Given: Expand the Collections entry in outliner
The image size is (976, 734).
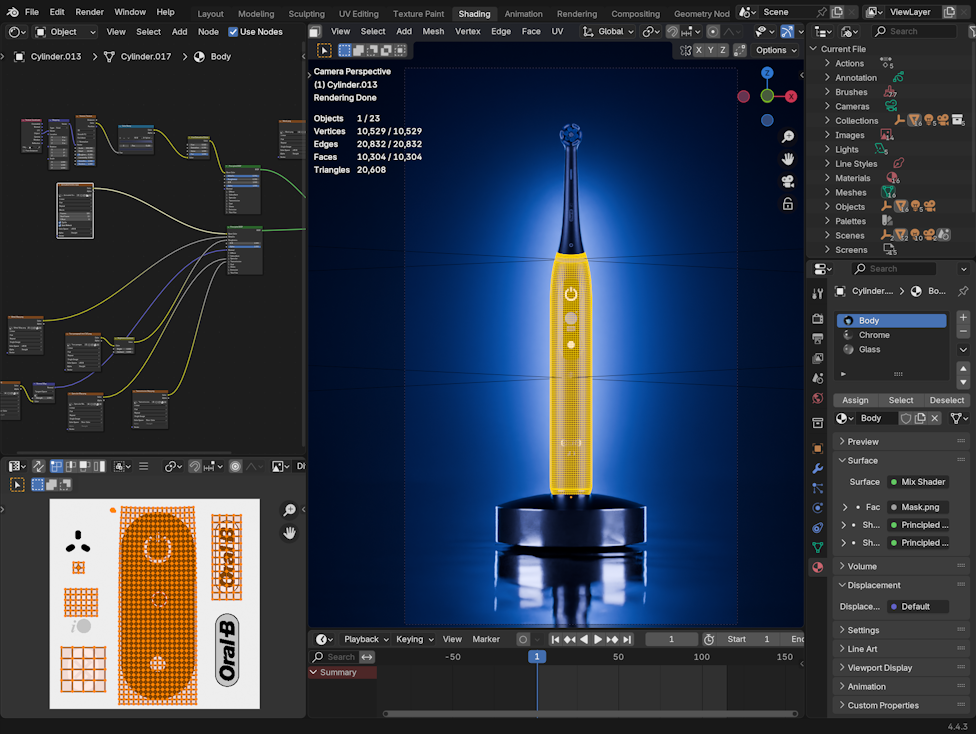Looking at the screenshot, I should pos(827,120).
